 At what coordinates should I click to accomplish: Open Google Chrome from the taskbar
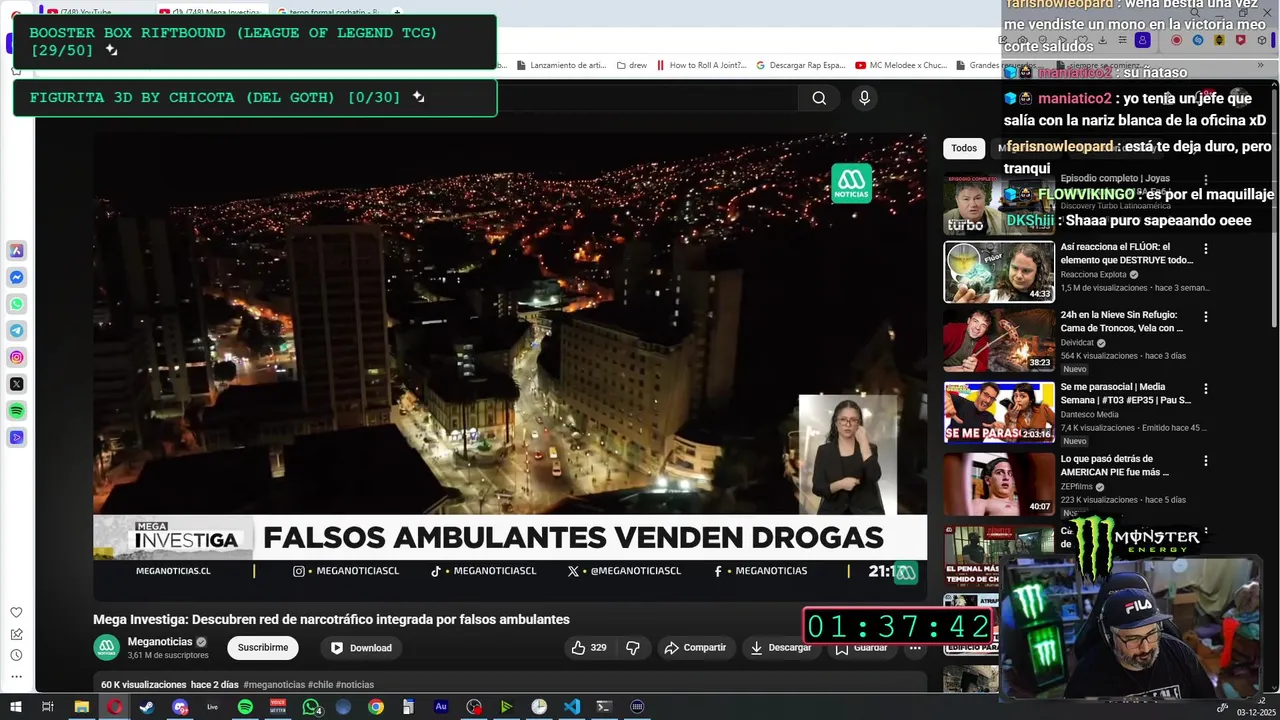376,707
